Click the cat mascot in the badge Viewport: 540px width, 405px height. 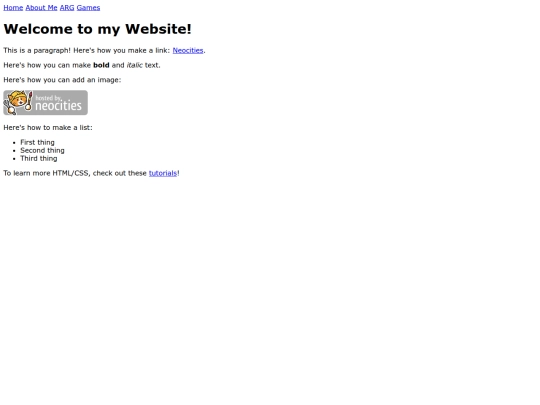[18, 102]
